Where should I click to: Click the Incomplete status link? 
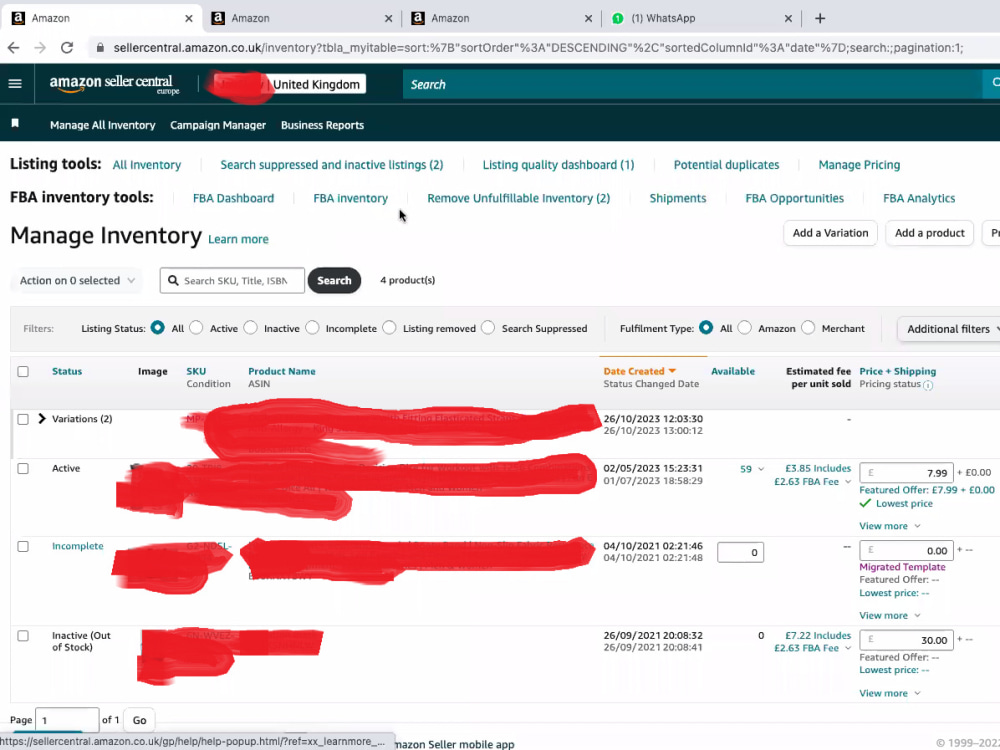tap(78, 546)
